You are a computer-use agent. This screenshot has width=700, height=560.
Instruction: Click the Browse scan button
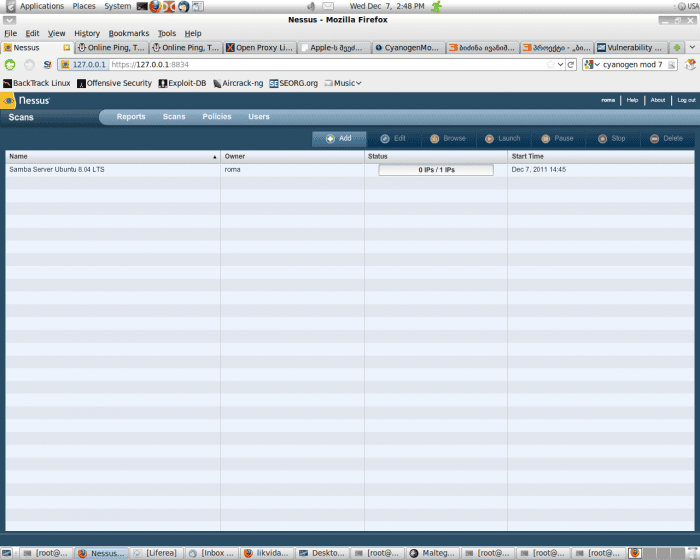pyautogui.click(x=448, y=138)
